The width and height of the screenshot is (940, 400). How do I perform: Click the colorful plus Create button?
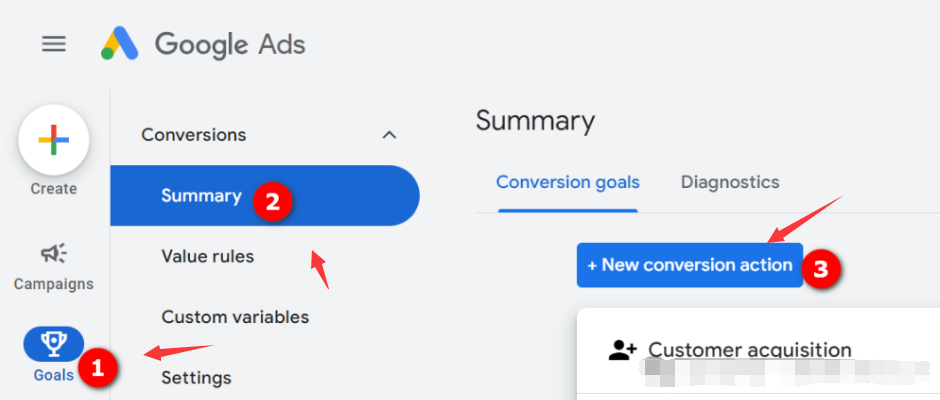(x=54, y=140)
